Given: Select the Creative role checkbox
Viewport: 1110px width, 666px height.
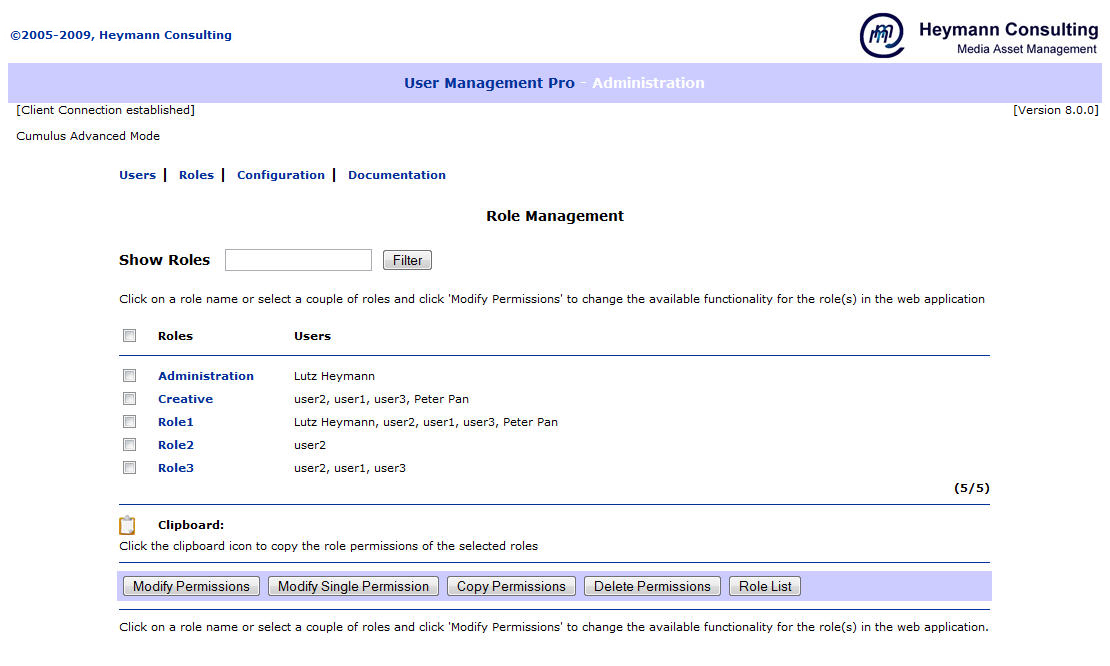Looking at the screenshot, I should pos(130,398).
